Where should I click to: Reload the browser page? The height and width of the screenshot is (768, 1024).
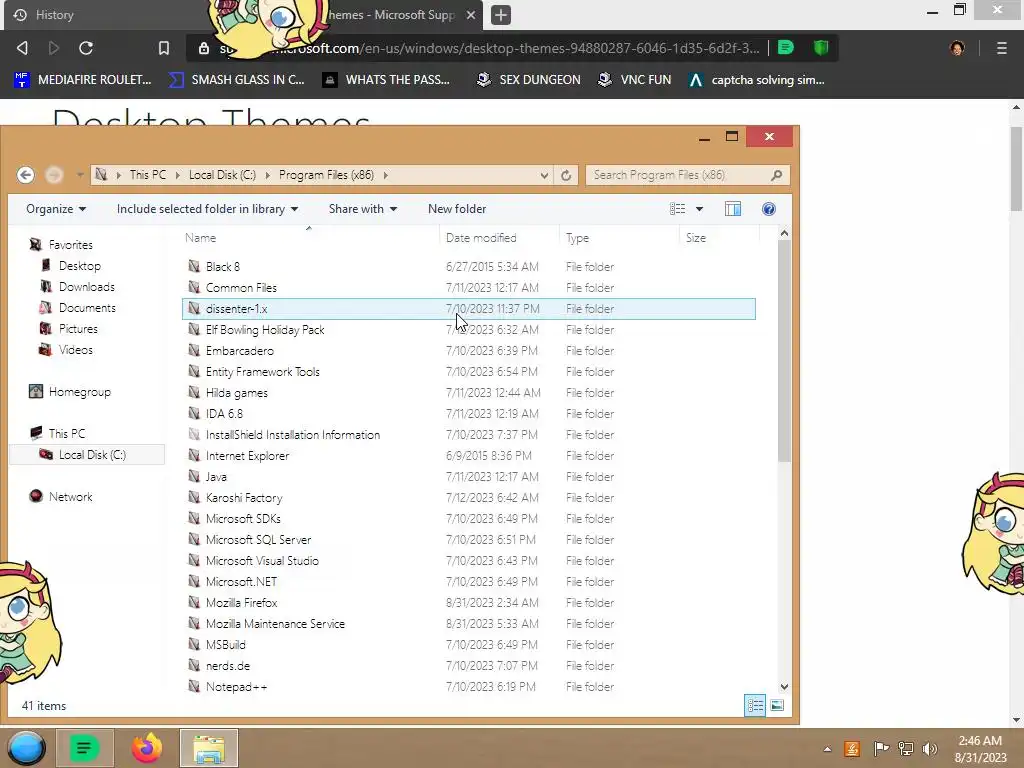pos(86,48)
